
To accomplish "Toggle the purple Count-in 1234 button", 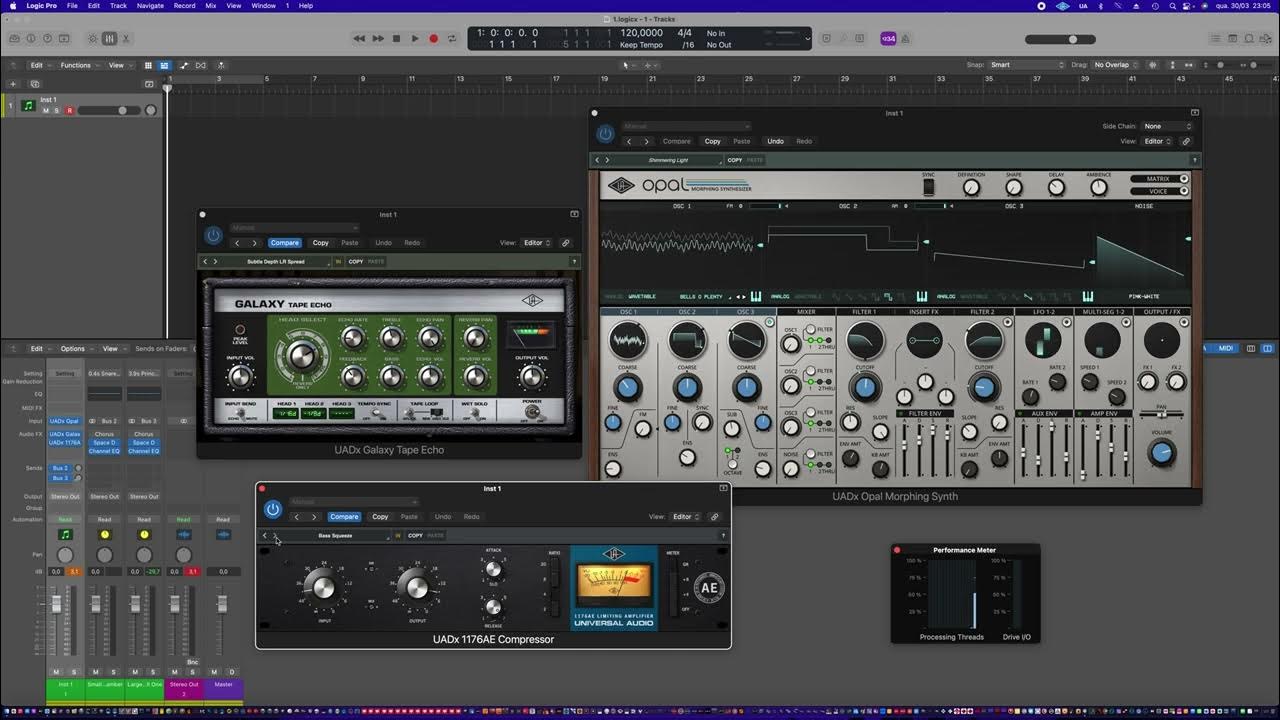I will (x=888, y=38).
